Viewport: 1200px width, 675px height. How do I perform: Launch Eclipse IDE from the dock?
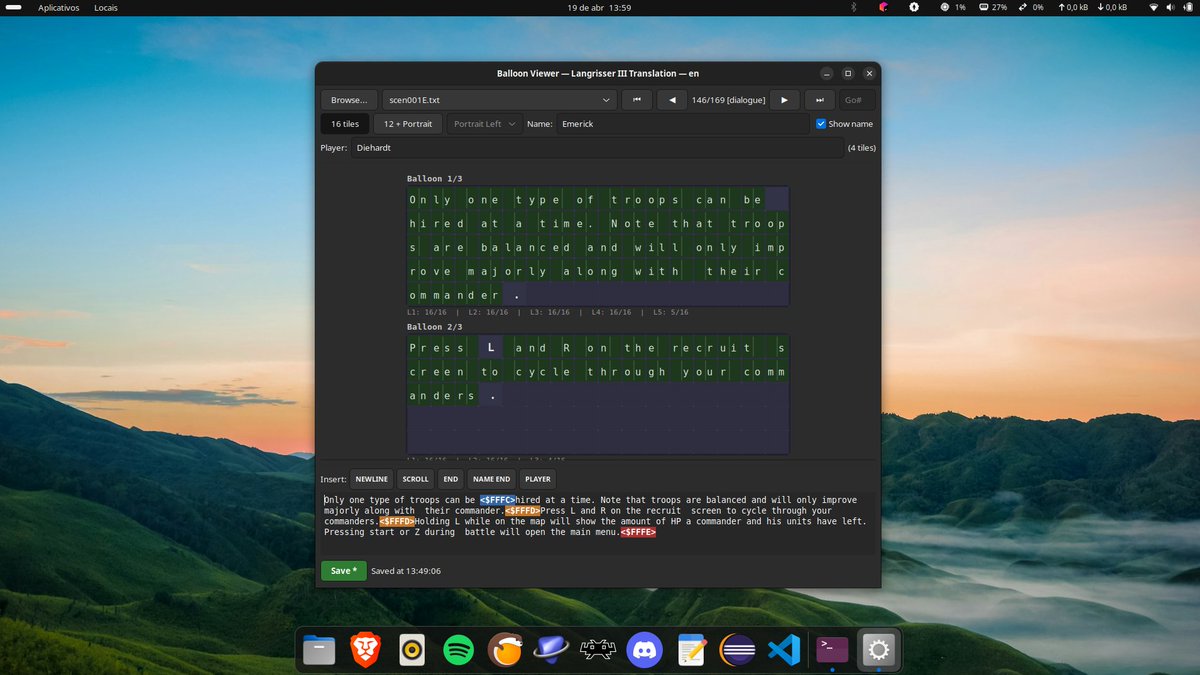[738, 651]
